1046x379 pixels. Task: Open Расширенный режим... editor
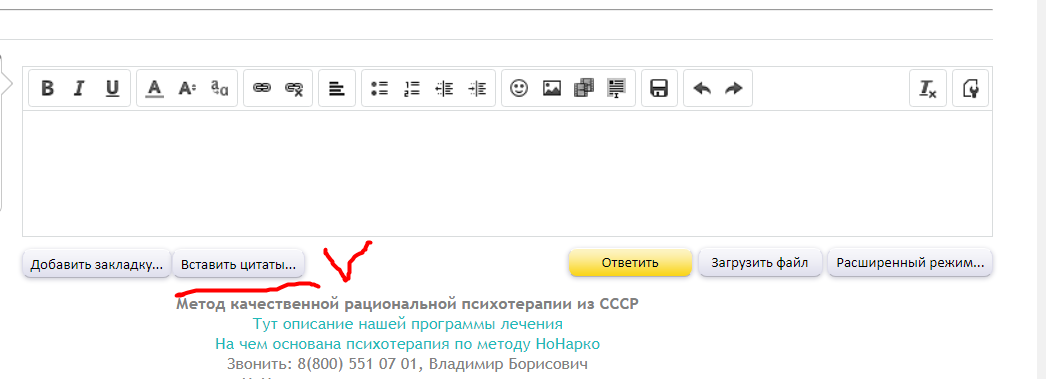pyautogui.click(x=911, y=262)
